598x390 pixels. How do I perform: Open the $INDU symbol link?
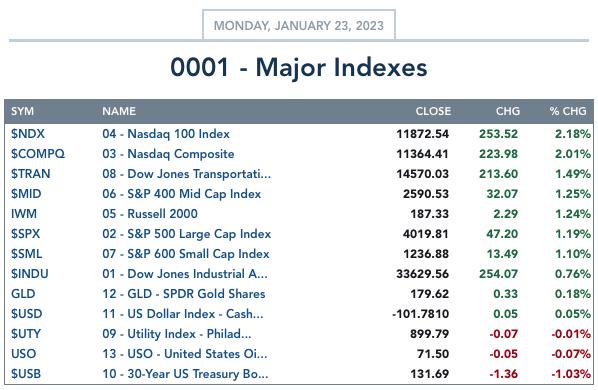click(30, 274)
